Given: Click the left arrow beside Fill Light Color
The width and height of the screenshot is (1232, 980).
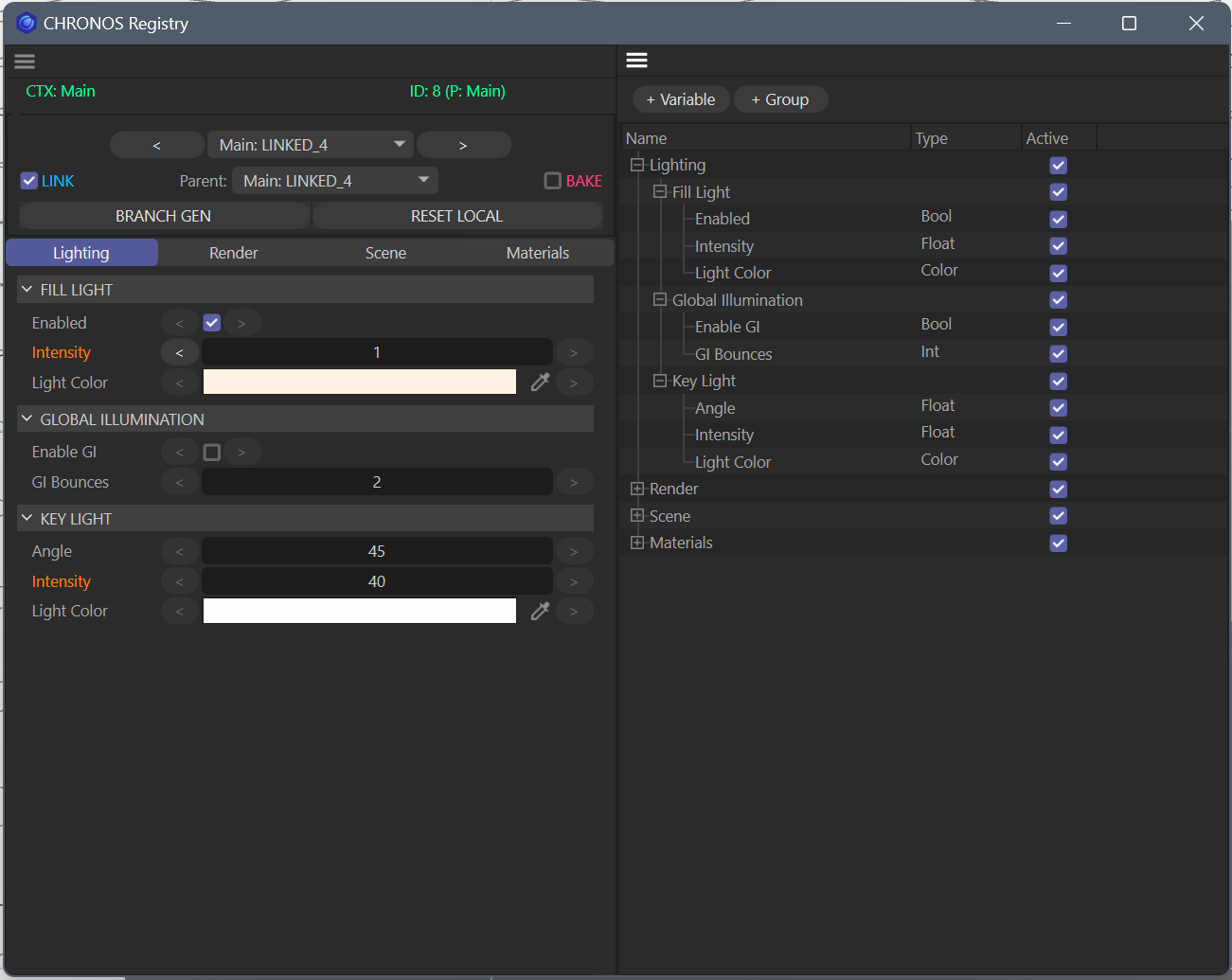Looking at the screenshot, I should (180, 383).
